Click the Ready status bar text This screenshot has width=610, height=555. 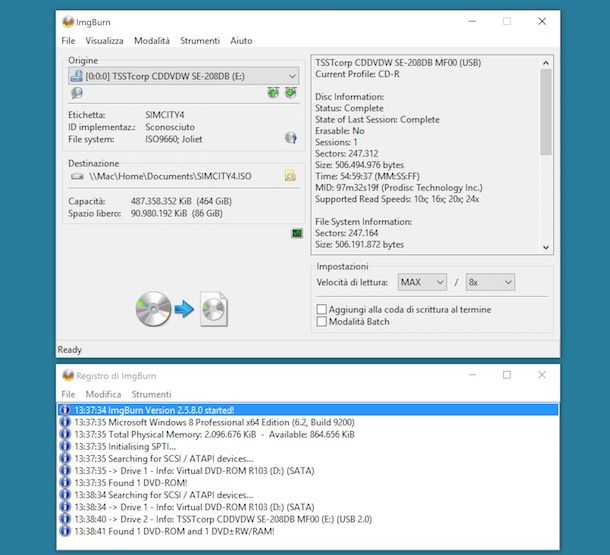70,350
